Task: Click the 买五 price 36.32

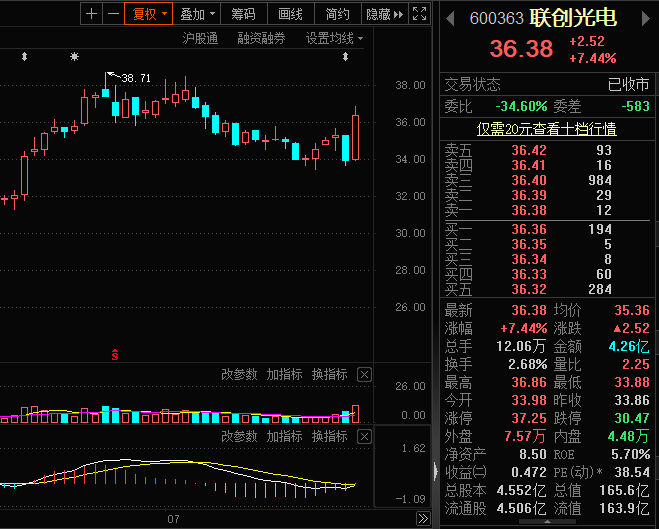Action: tap(528, 289)
